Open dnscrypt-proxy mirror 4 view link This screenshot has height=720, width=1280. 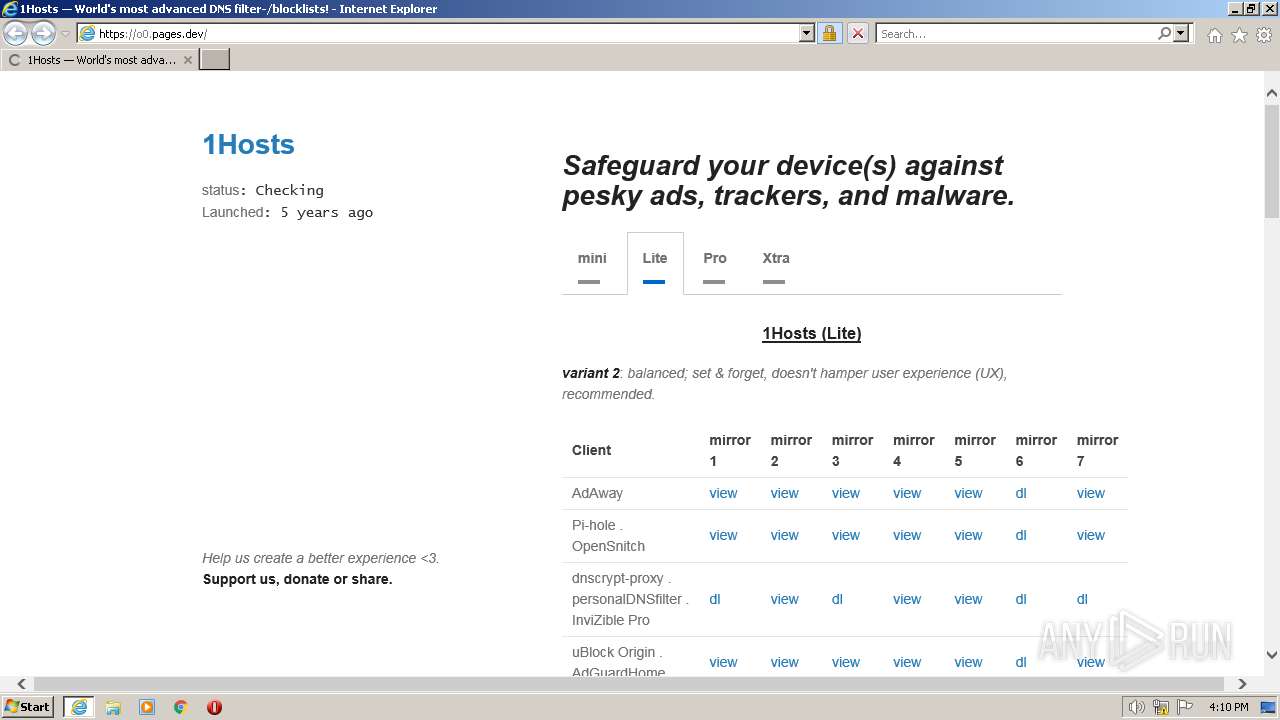coord(907,599)
